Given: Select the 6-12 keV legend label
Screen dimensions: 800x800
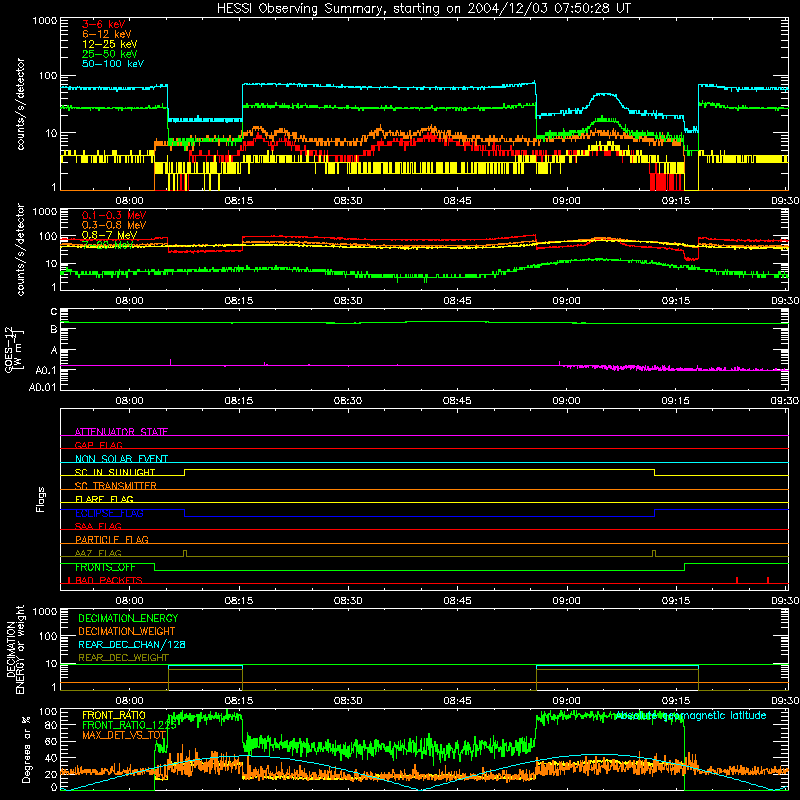Looking at the screenshot, I should click(106, 34).
